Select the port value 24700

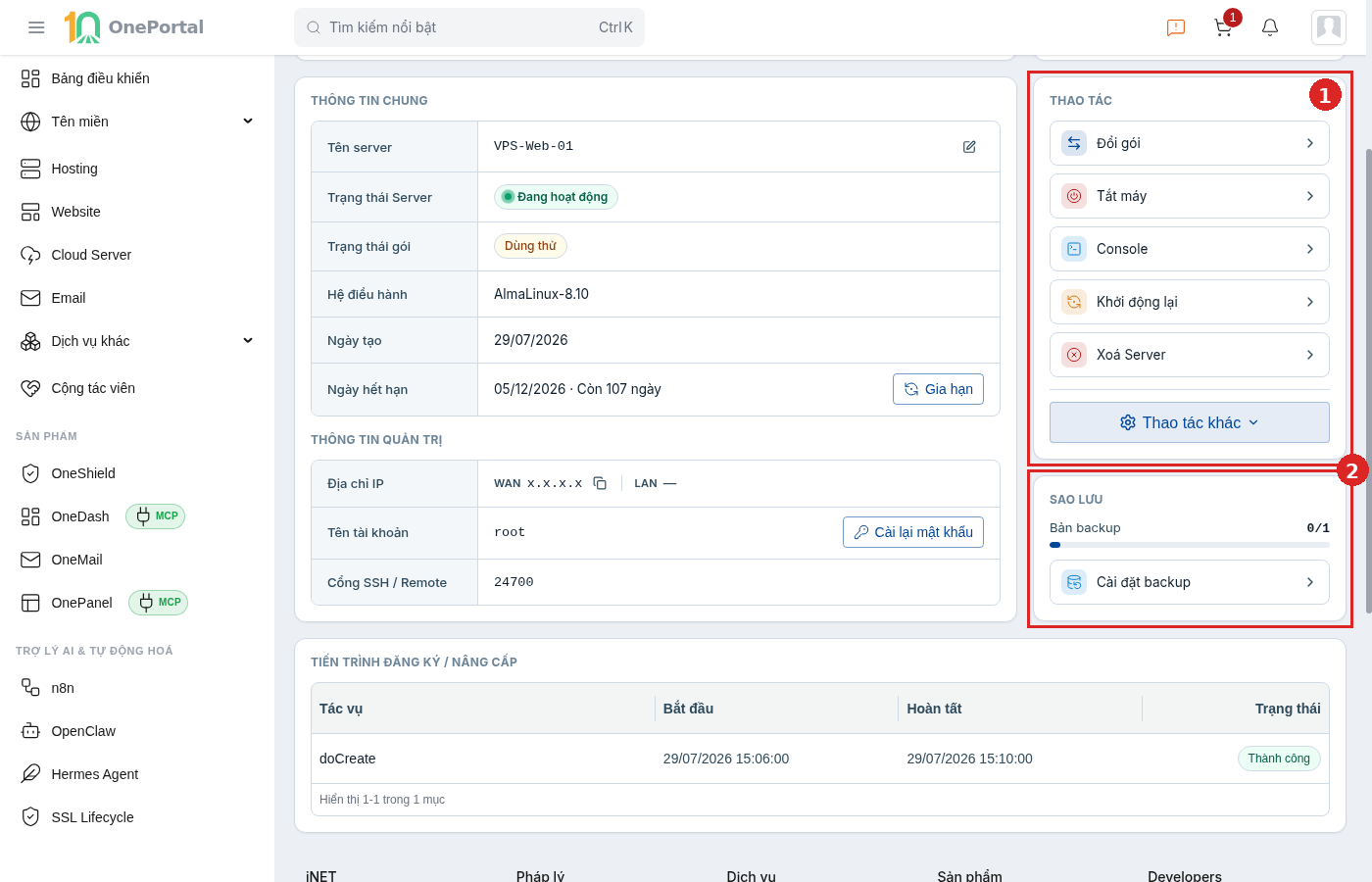(514, 582)
